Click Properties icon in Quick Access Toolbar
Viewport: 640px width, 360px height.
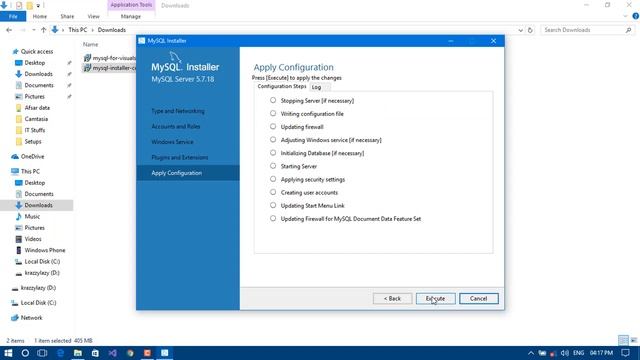coord(19,5)
